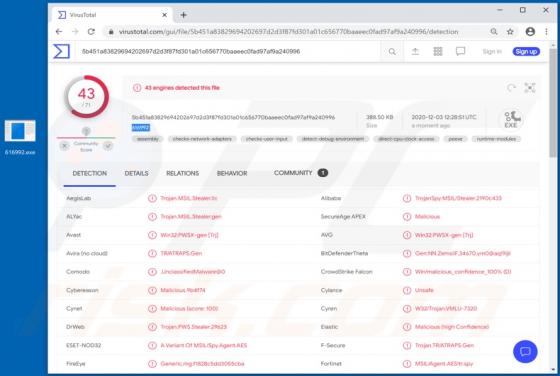Click the hash search input field
The image size is (560, 376).
(229, 52)
